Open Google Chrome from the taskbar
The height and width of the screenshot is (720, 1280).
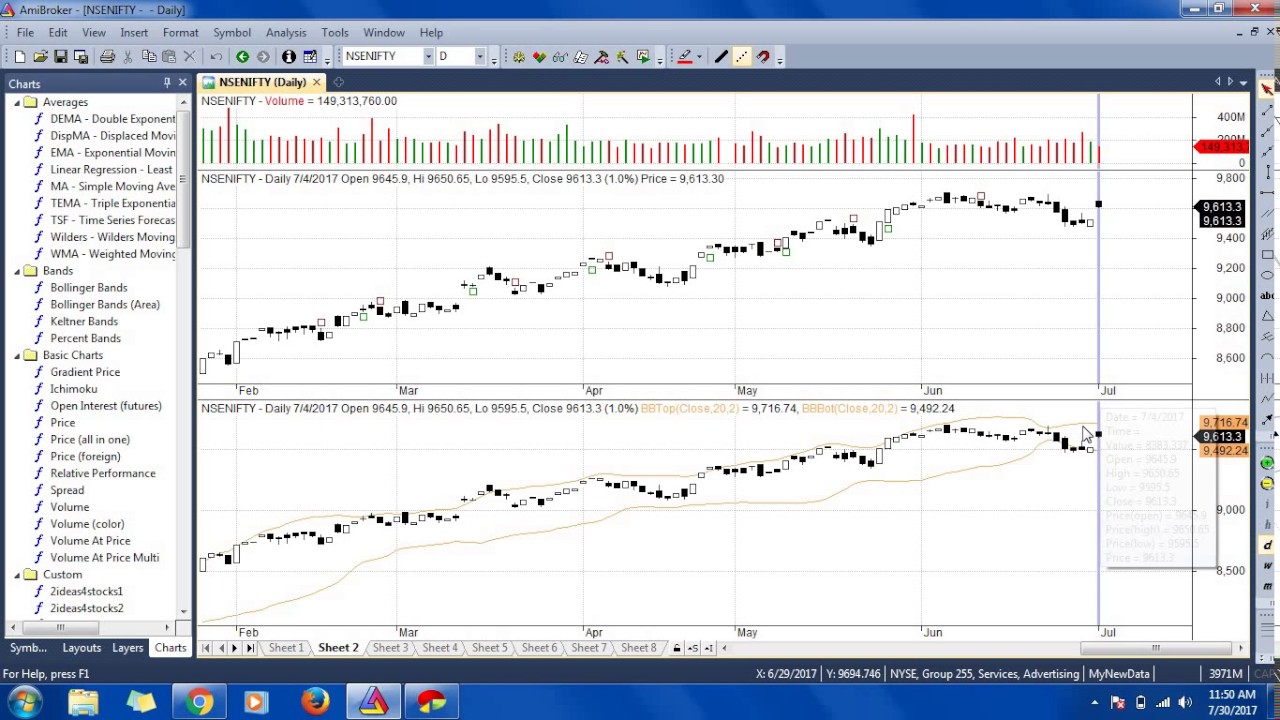pyautogui.click(x=199, y=702)
